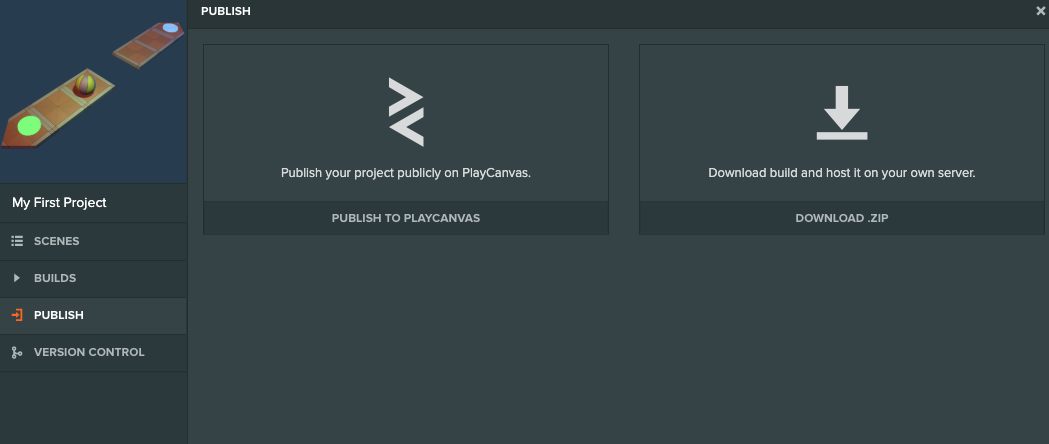This screenshot has width=1049, height=444.
Task: Open the Builds section
Action: point(93,278)
